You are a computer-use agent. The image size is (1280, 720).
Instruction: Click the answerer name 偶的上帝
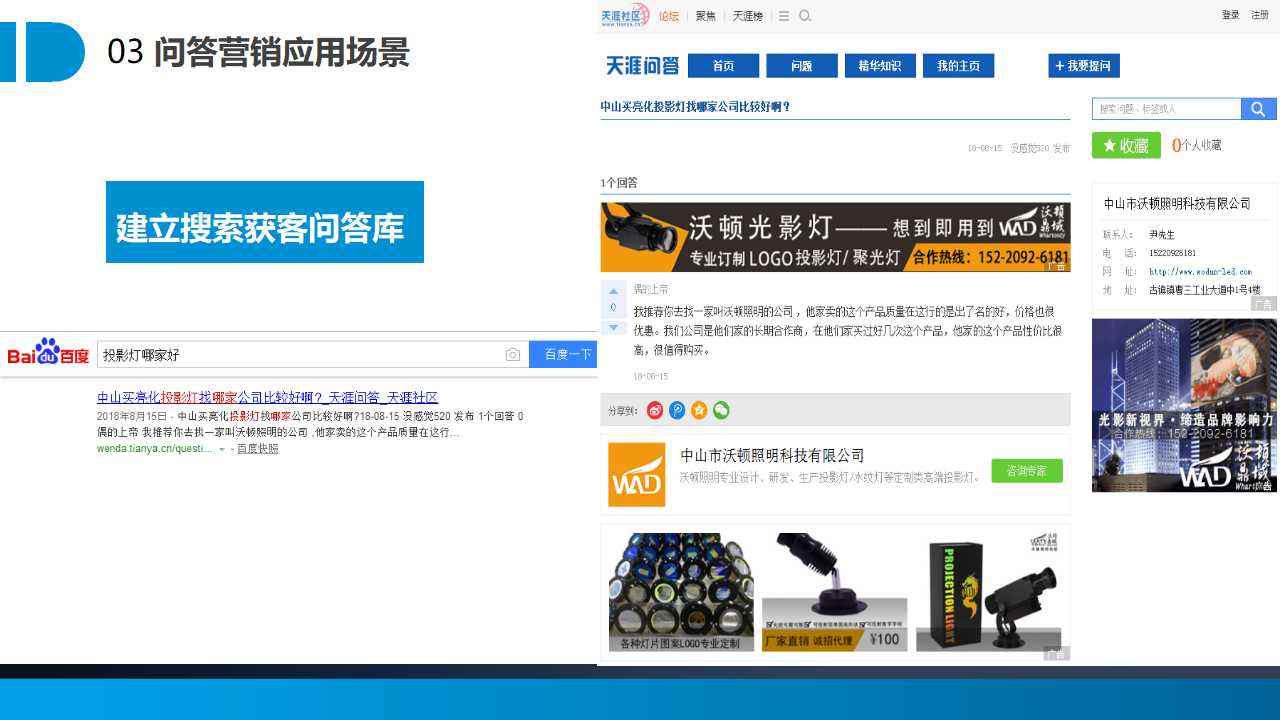coord(651,290)
